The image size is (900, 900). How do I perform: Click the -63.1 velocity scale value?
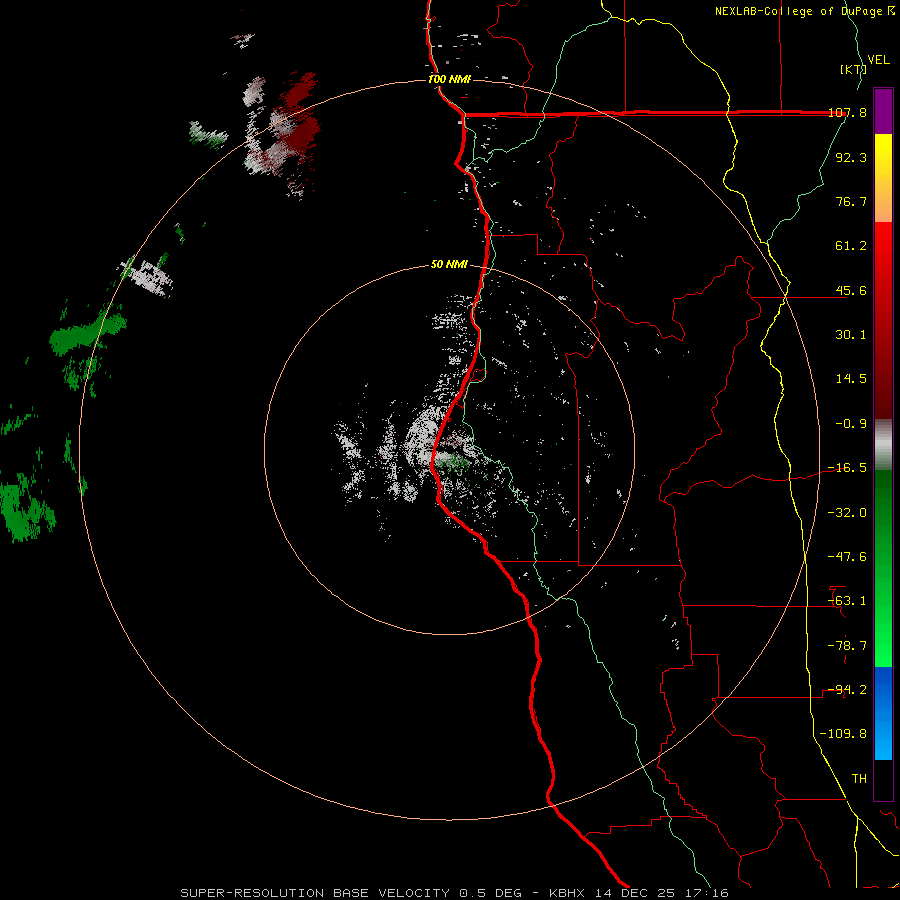[847, 601]
